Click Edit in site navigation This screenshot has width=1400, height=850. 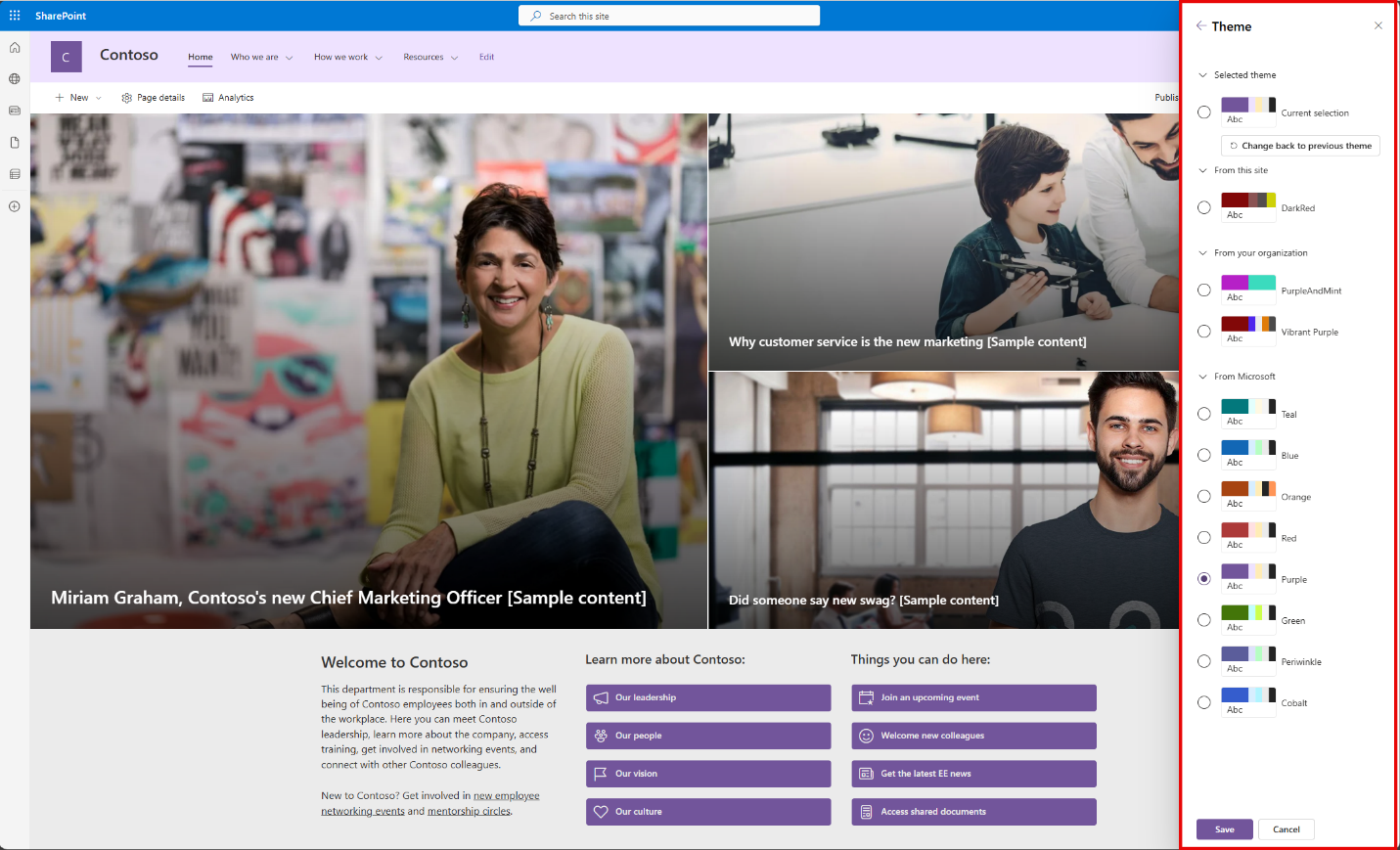coord(486,57)
